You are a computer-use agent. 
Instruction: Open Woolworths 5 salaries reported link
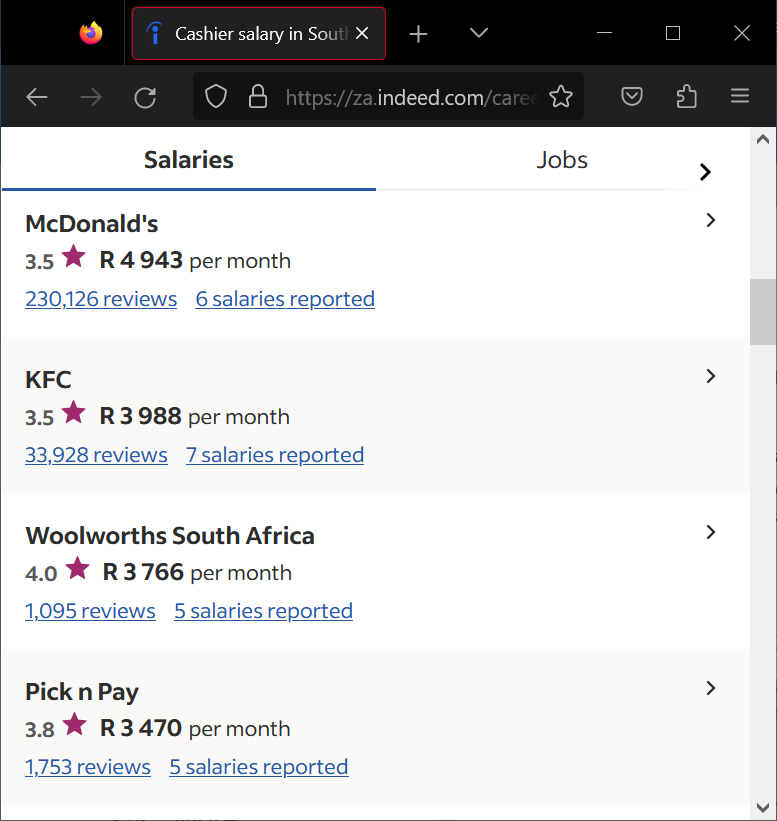263,611
